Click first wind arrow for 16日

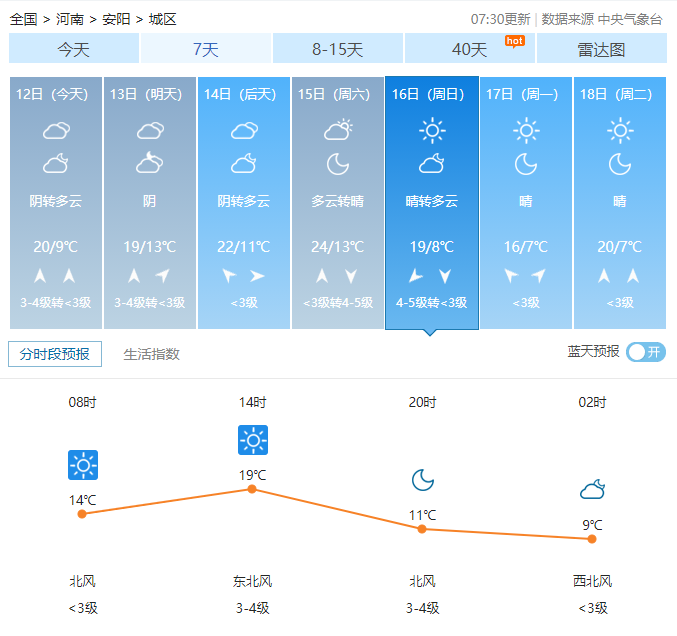pos(415,275)
